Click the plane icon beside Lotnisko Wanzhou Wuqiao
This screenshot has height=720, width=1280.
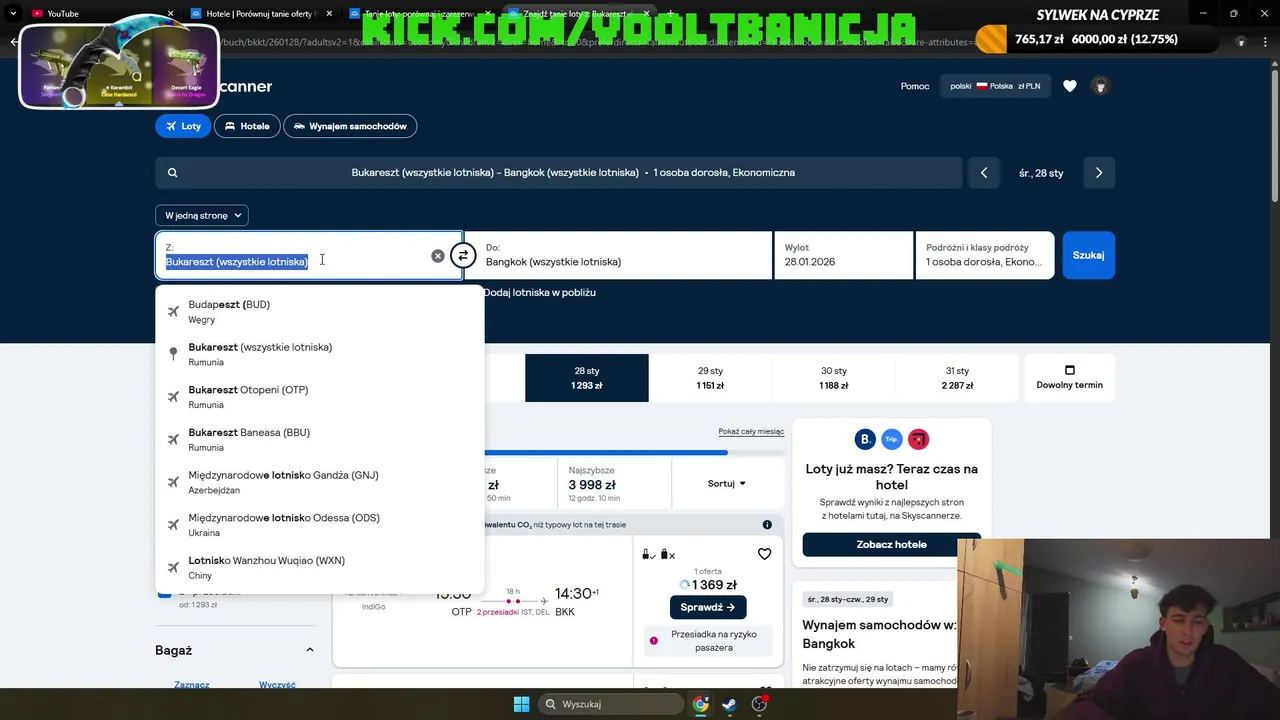pyautogui.click(x=173, y=568)
